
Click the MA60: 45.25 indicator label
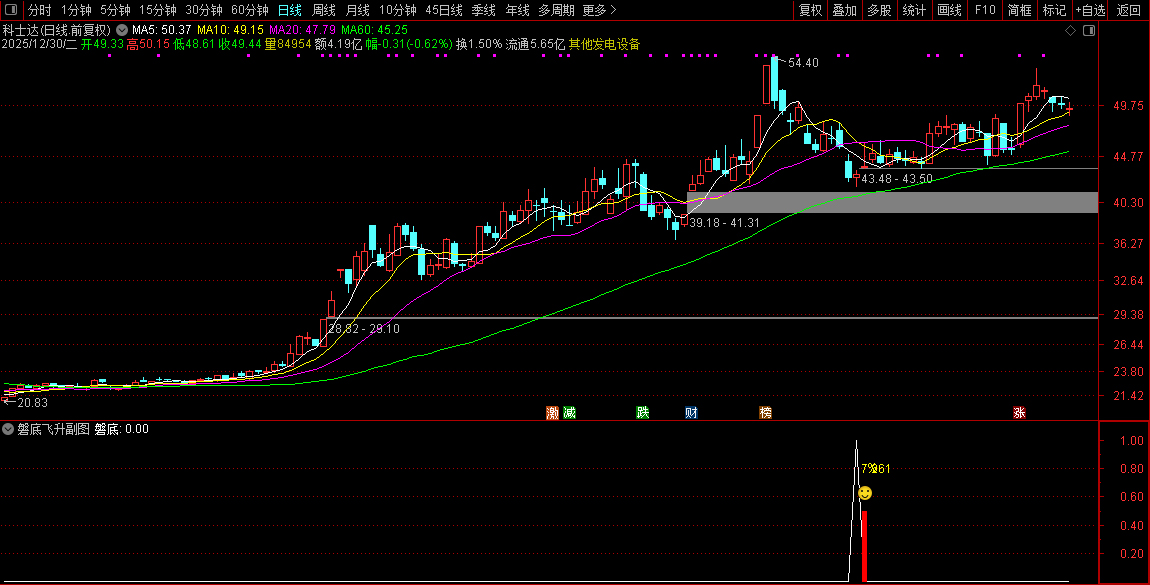click(x=375, y=30)
